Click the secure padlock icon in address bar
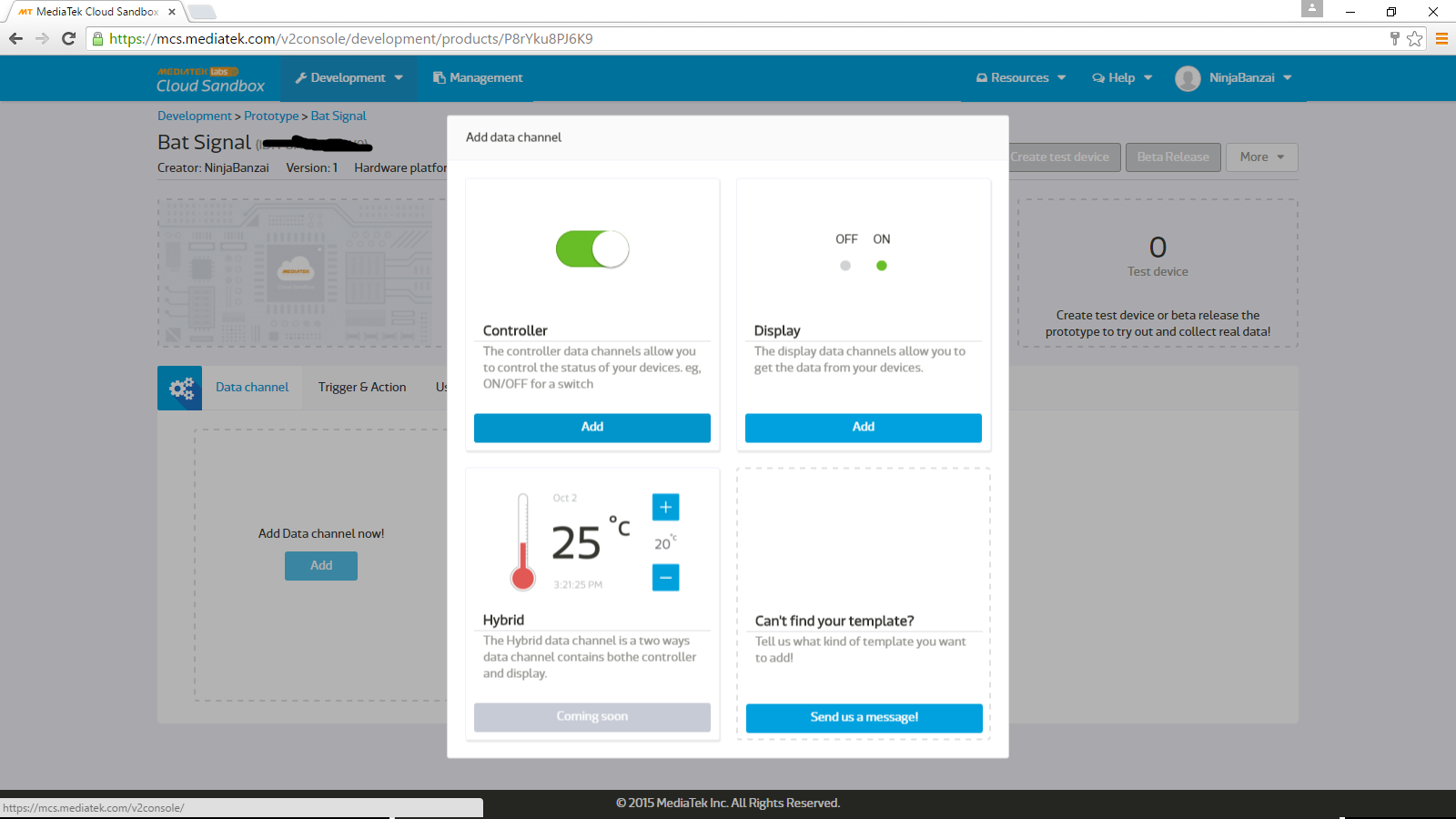 (x=98, y=38)
